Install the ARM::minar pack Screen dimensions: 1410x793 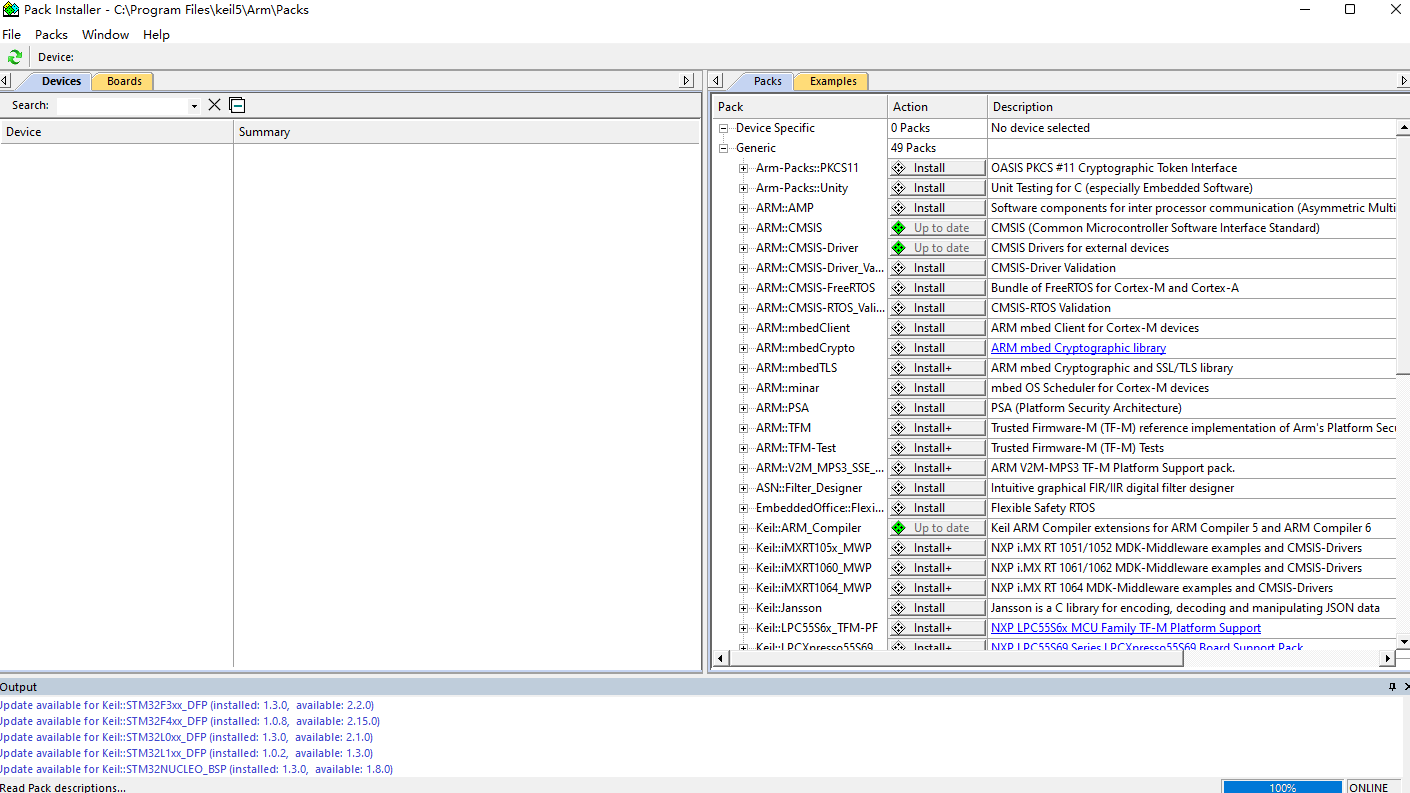[x=937, y=388]
